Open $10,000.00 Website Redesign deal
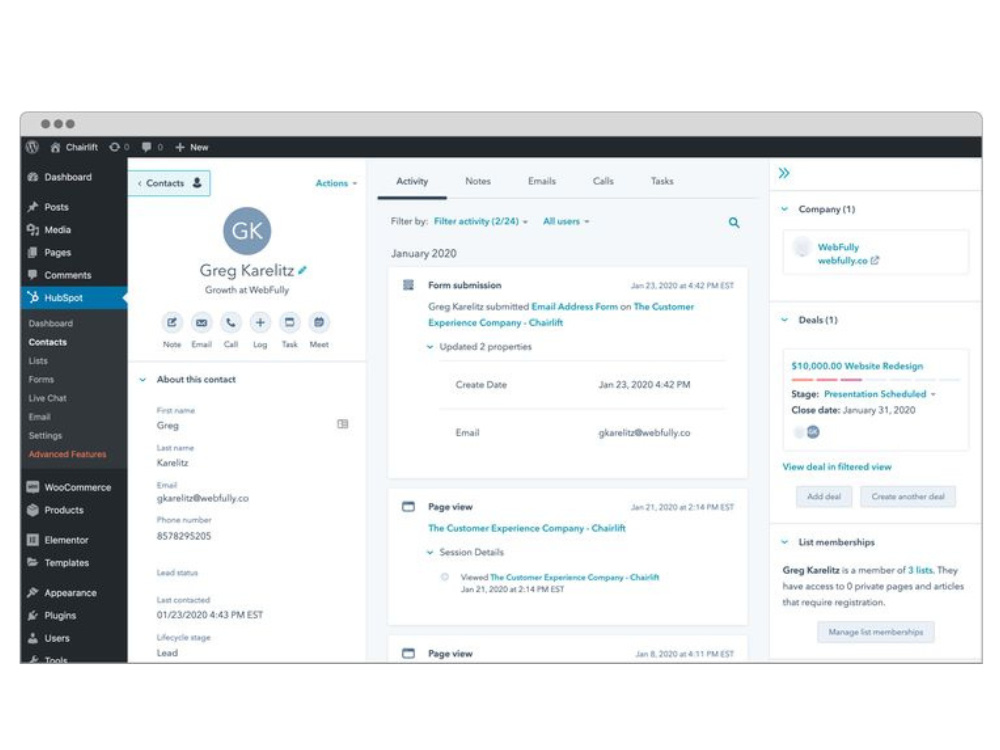The image size is (1000, 750). pyautogui.click(x=857, y=366)
